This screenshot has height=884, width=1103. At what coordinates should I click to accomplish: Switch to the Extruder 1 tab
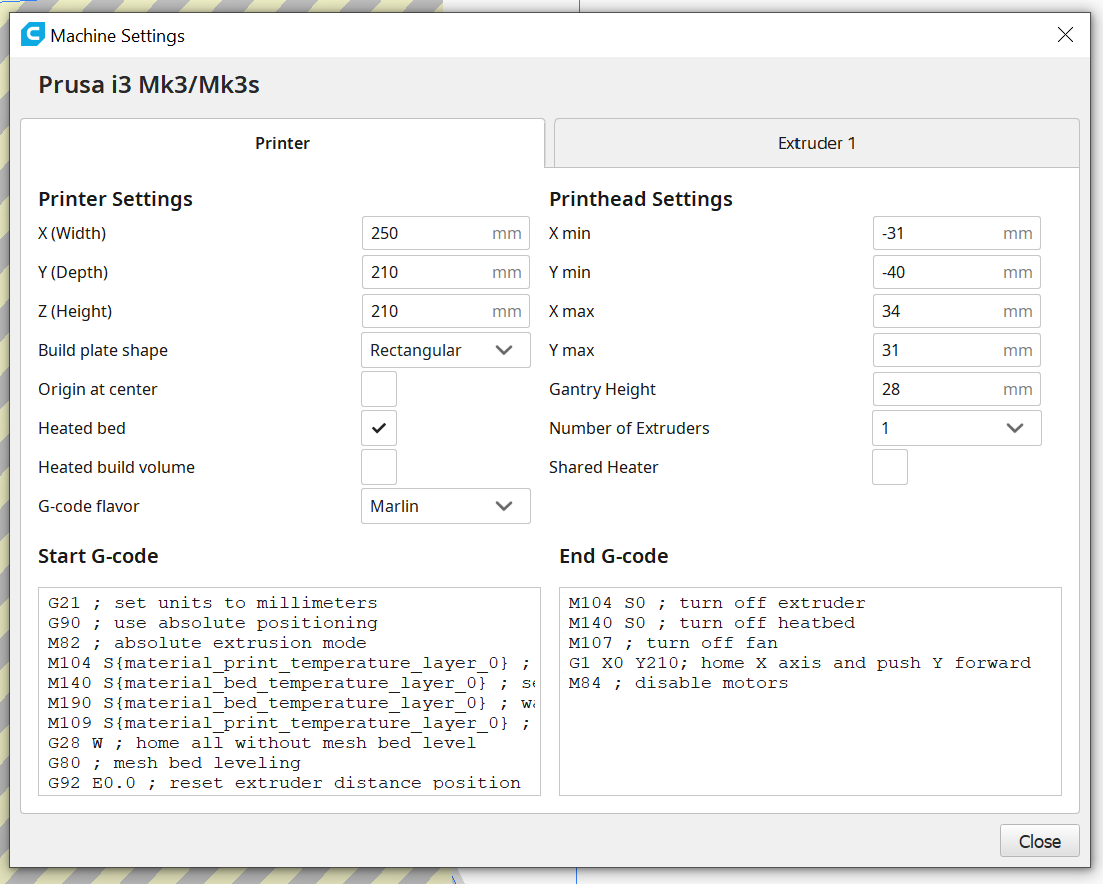coord(817,143)
